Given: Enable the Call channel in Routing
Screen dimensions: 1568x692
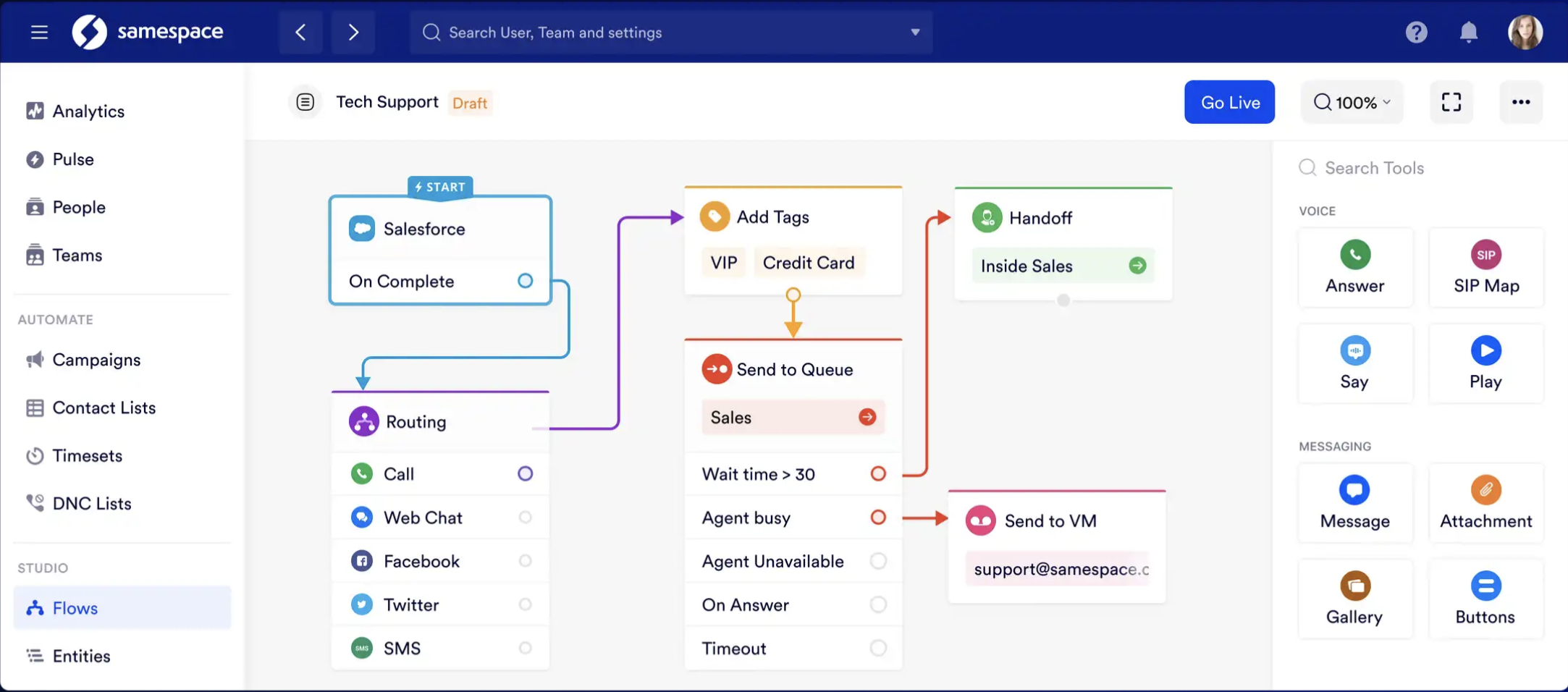Looking at the screenshot, I should tap(525, 473).
